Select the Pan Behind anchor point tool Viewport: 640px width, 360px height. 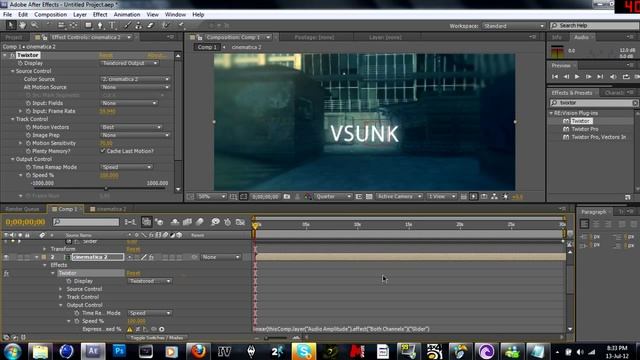point(74,25)
